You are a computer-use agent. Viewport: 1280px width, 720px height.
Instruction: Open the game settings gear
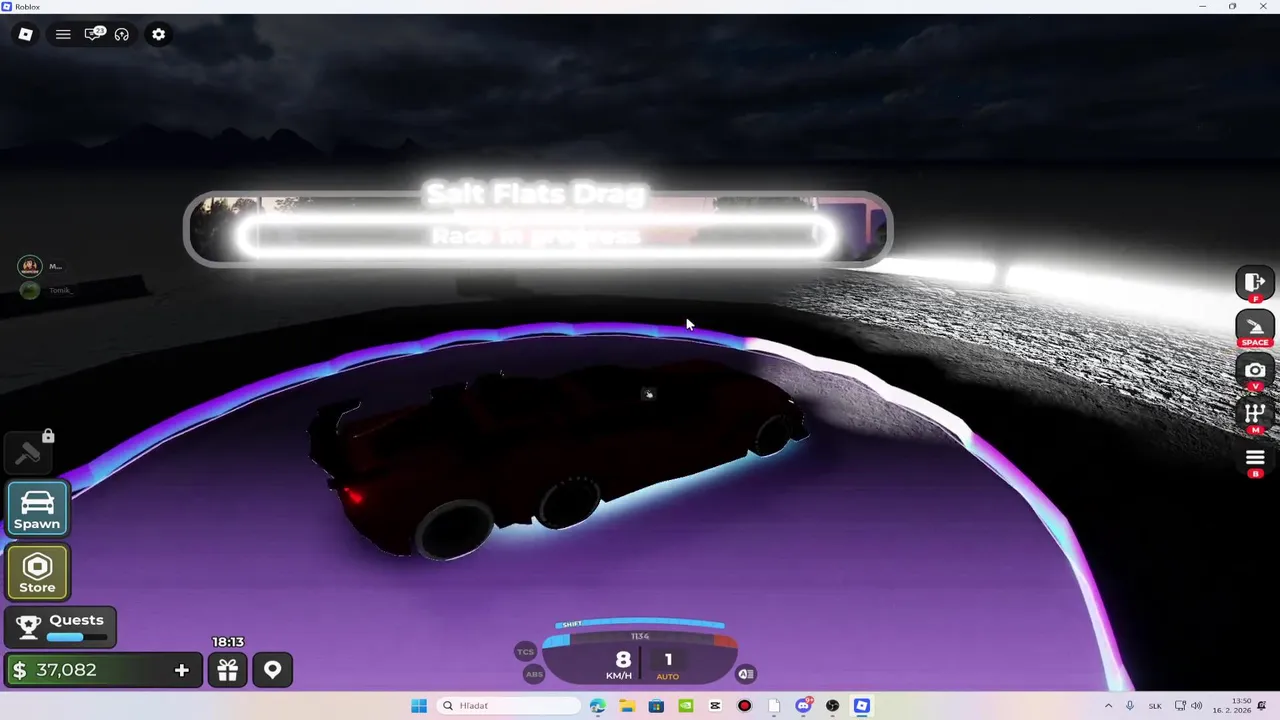pyautogui.click(x=158, y=34)
